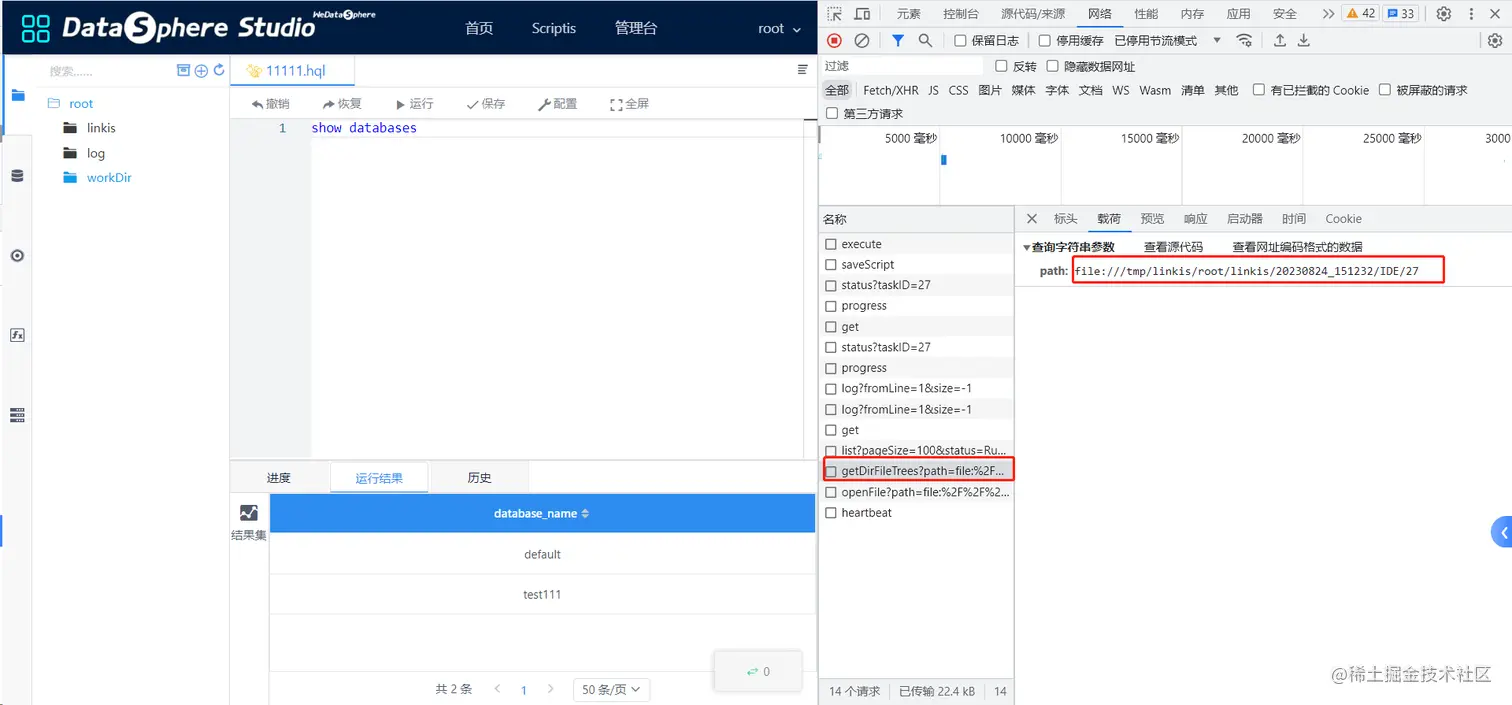Open the workspace files sidebar icon
The height and width of the screenshot is (705, 1512).
(17, 96)
